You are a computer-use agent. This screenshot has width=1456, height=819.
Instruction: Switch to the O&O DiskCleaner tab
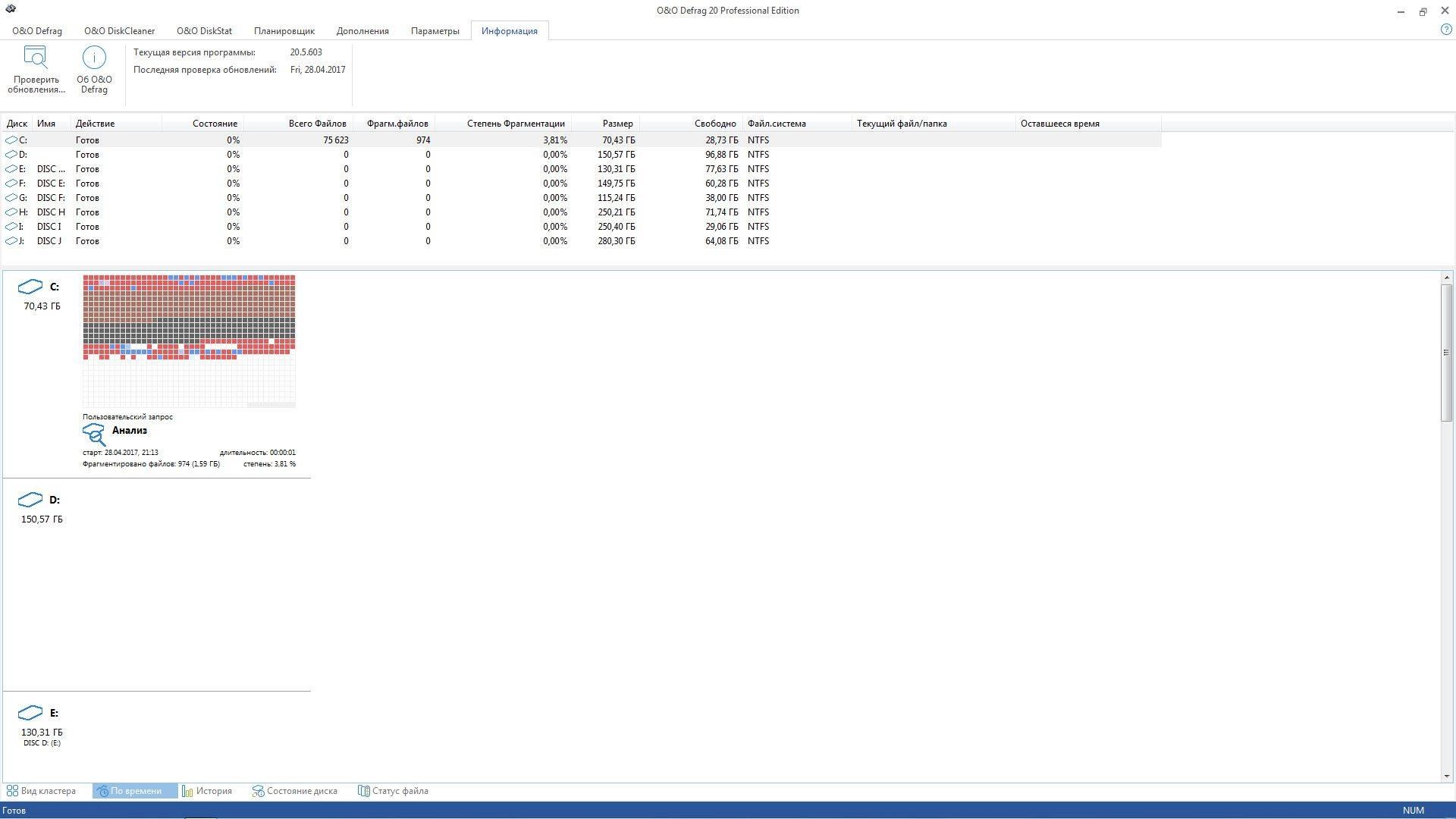119,31
